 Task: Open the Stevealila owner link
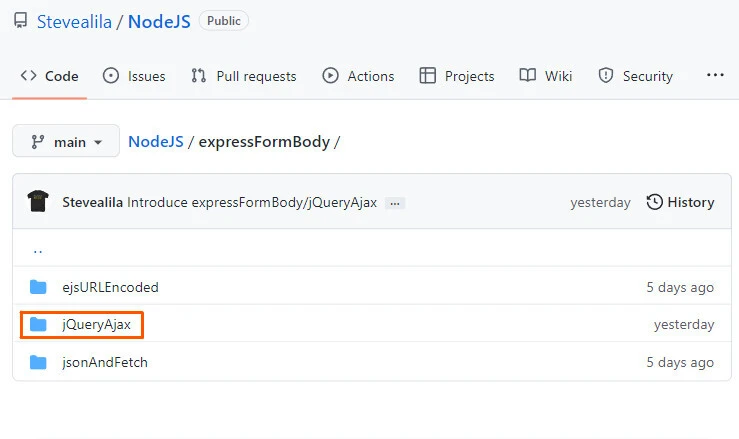click(77, 21)
